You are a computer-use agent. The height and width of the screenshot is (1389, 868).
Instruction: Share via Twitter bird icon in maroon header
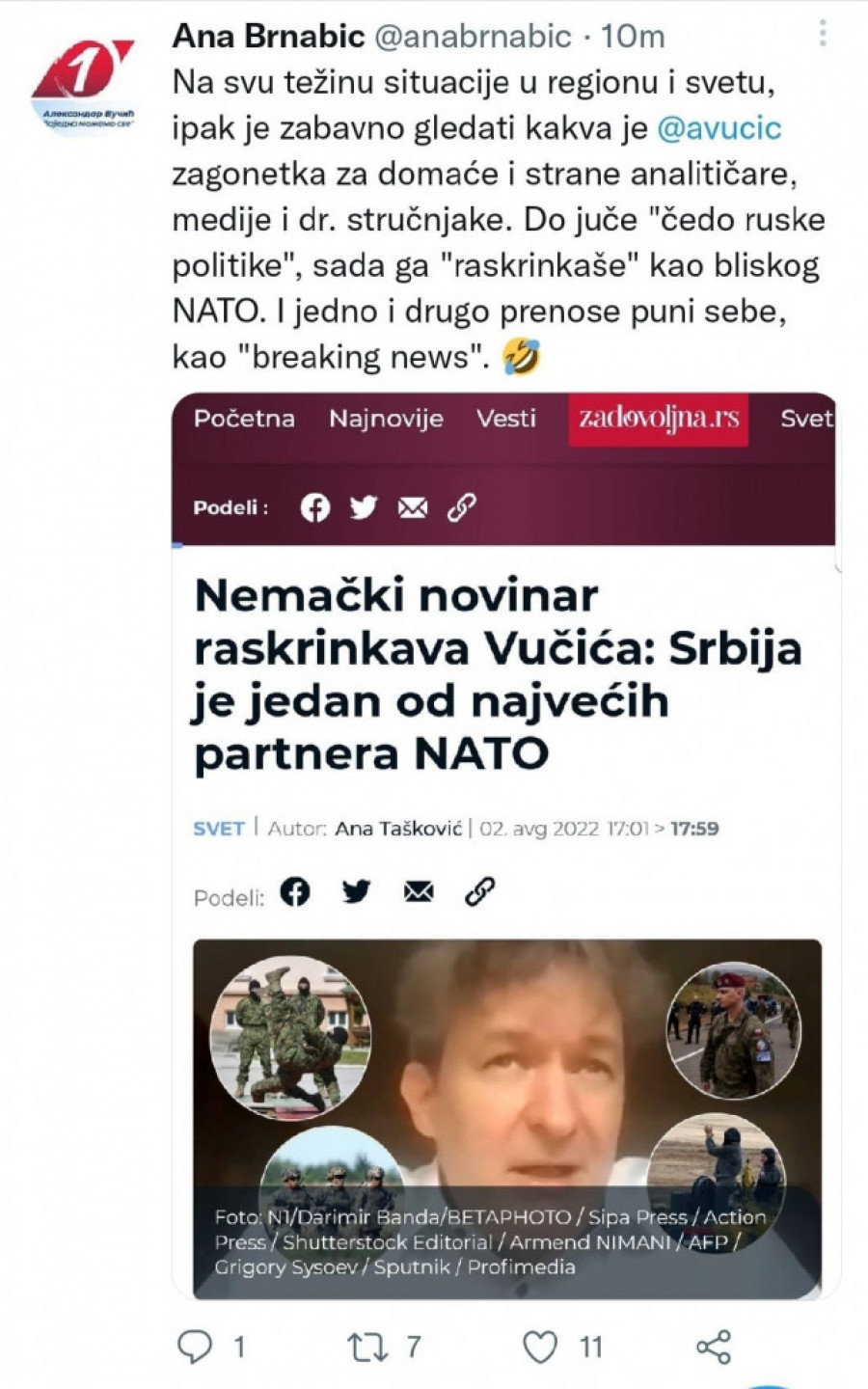(x=364, y=507)
